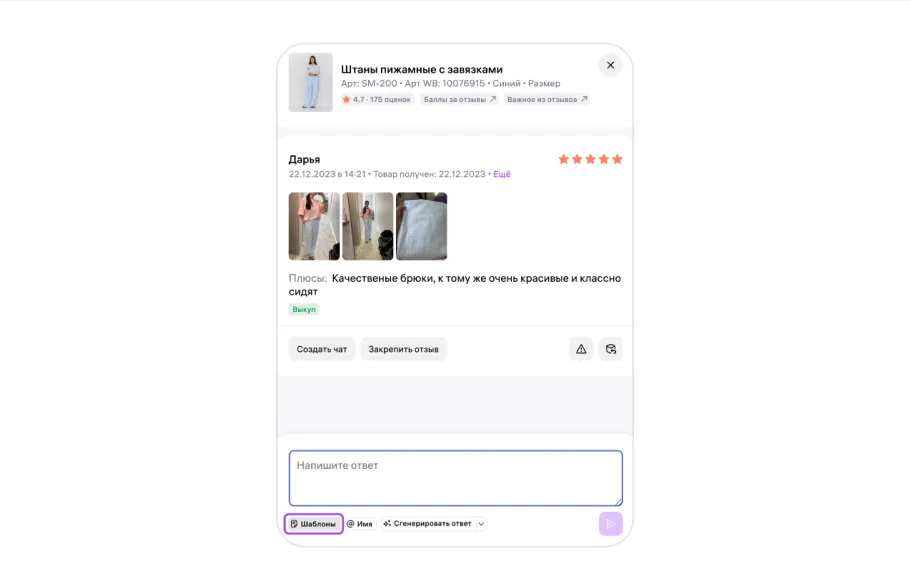Click the Создать чат button
Image resolution: width=911 pixels, height=586 pixels.
tap(322, 349)
